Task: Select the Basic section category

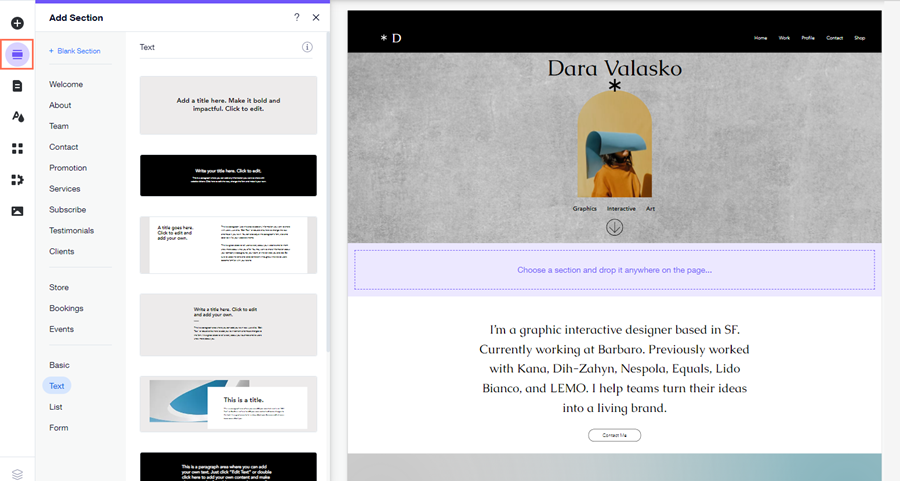Action: pyautogui.click(x=59, y=365)
